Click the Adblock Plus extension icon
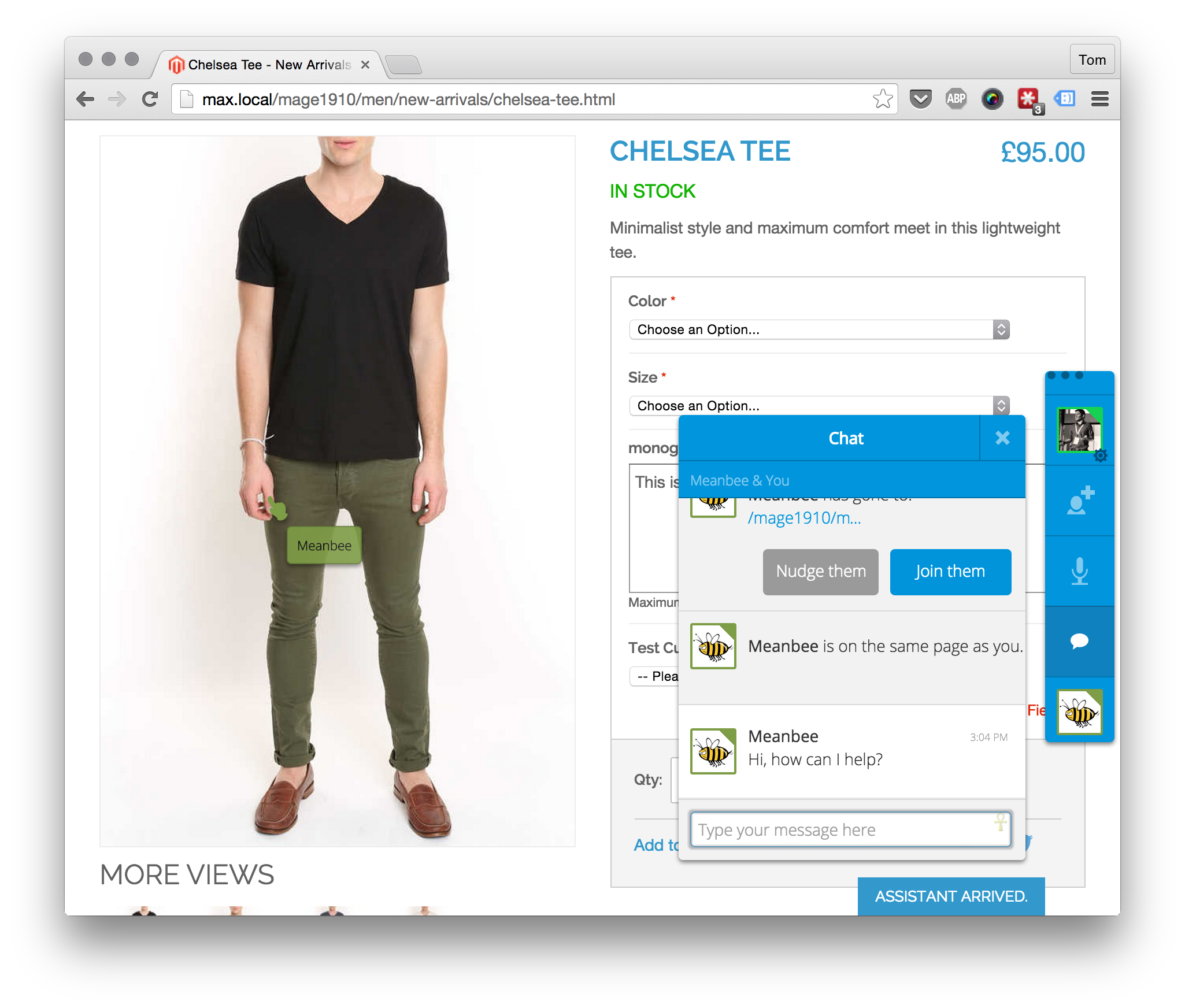This screenshot has width=1185, height=1008. tap(956, 99)
